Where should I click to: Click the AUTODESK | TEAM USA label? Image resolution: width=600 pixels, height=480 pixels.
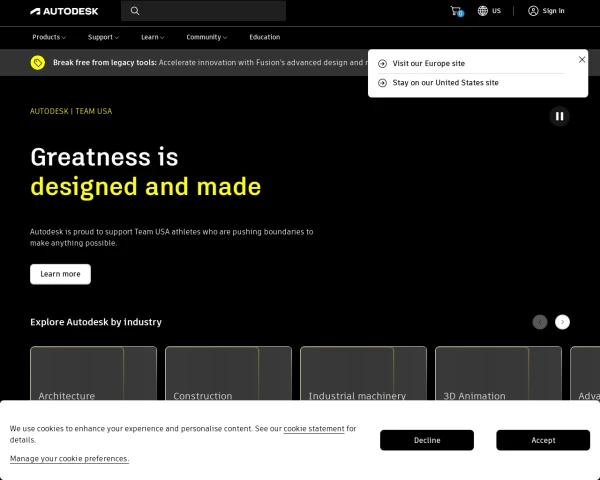click(71, 111)
